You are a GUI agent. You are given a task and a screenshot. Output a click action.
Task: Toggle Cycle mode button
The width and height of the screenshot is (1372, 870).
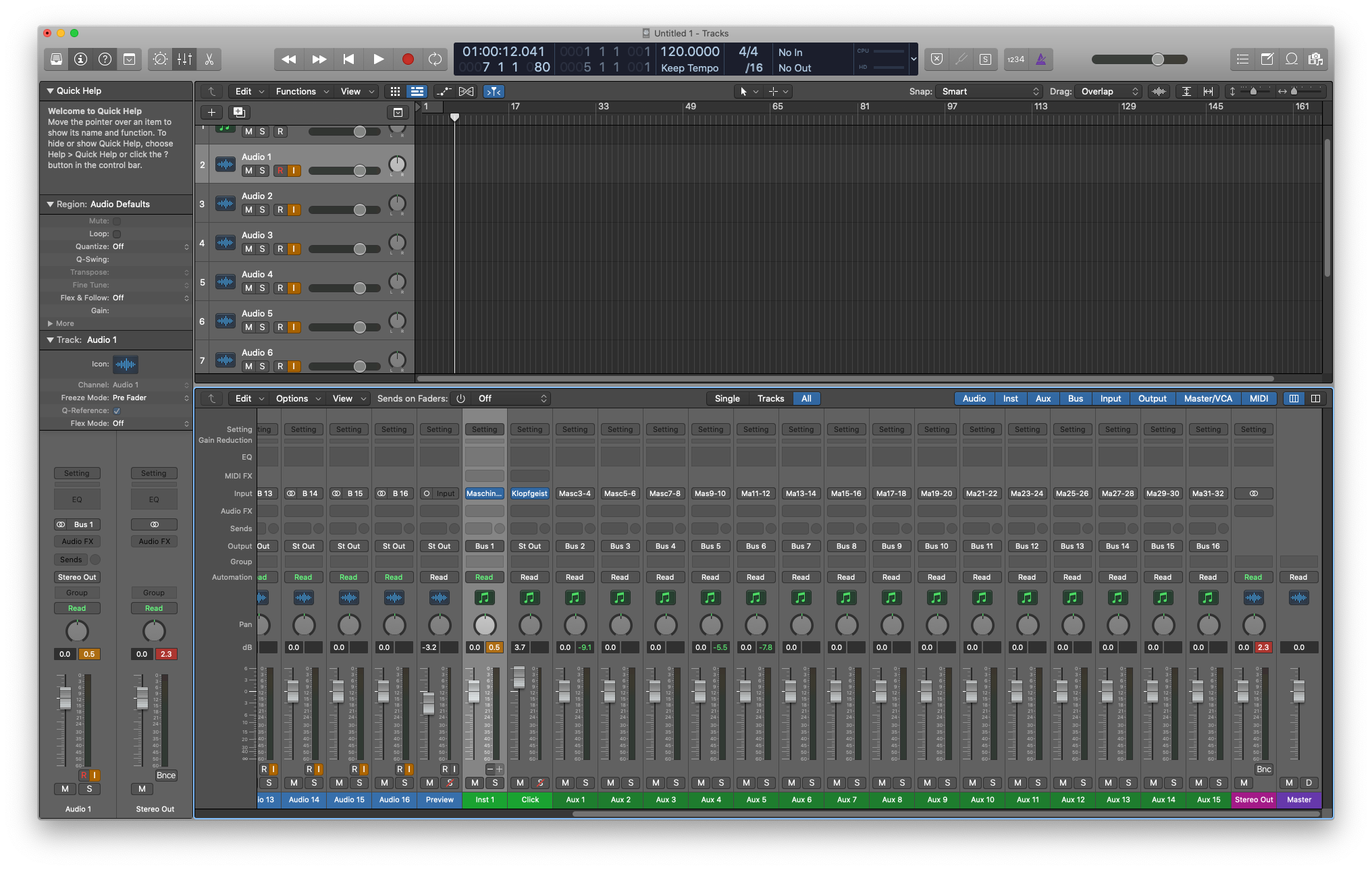(x=436, y=59)
